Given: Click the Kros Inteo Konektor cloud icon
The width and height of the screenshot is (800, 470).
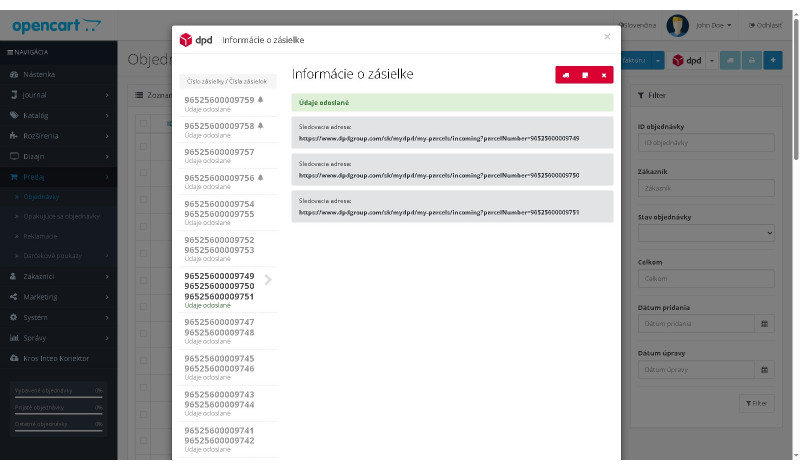Looking at the screenshot, I should 14,358.
